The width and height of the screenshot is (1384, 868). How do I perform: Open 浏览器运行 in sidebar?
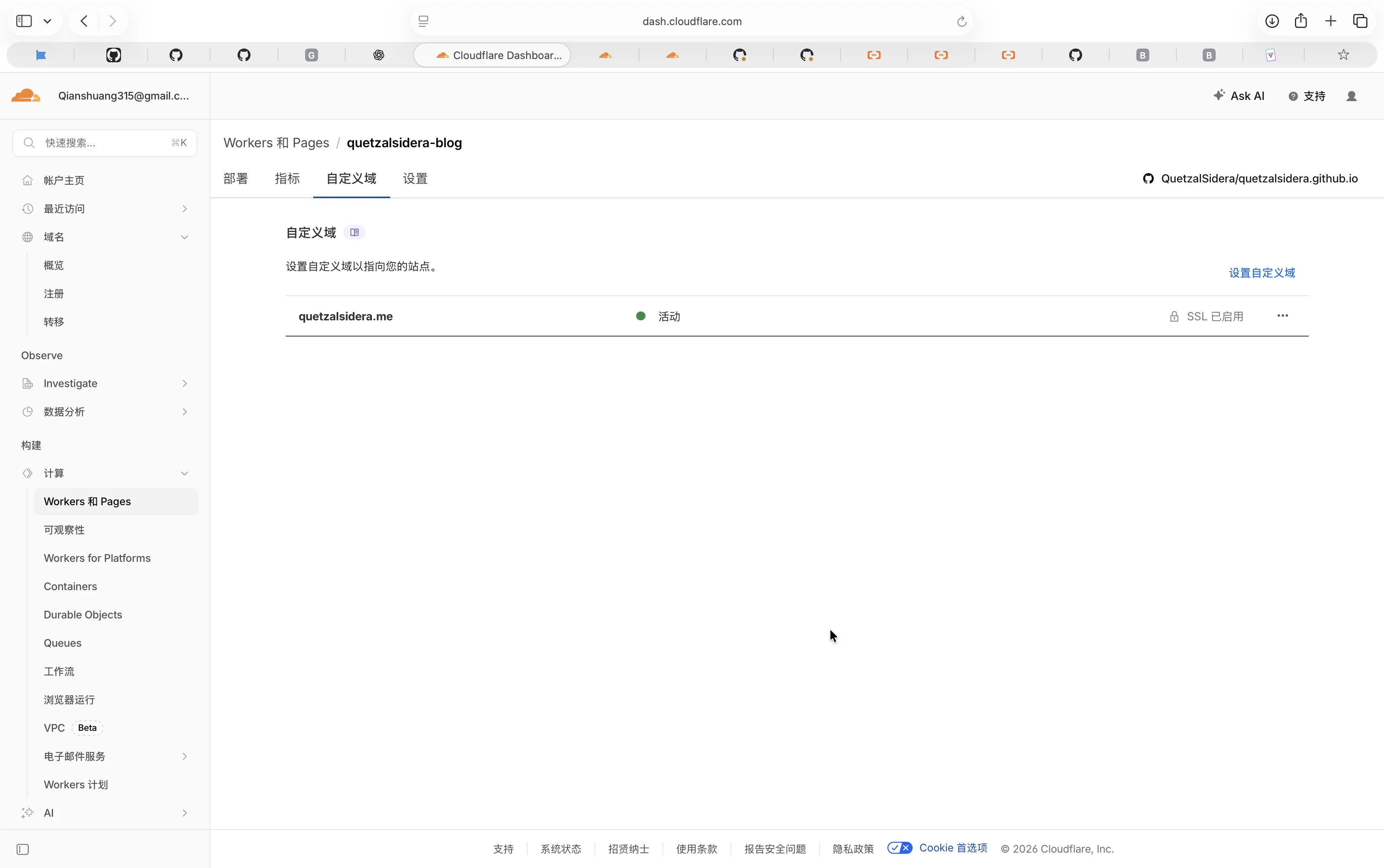pos(70,699)
